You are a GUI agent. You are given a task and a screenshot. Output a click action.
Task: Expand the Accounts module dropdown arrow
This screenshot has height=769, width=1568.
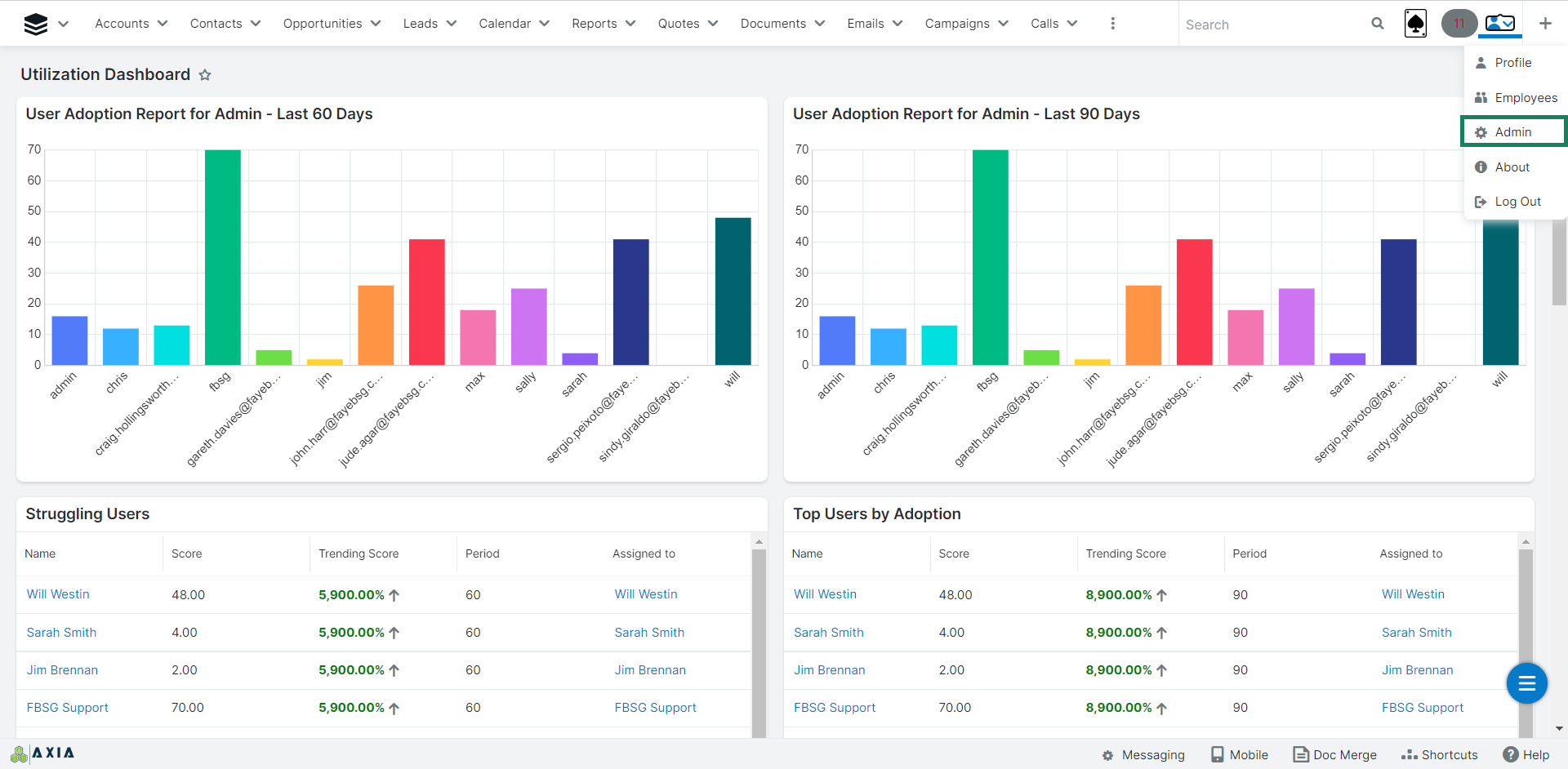pyautogui.click(x=163, y=24)
